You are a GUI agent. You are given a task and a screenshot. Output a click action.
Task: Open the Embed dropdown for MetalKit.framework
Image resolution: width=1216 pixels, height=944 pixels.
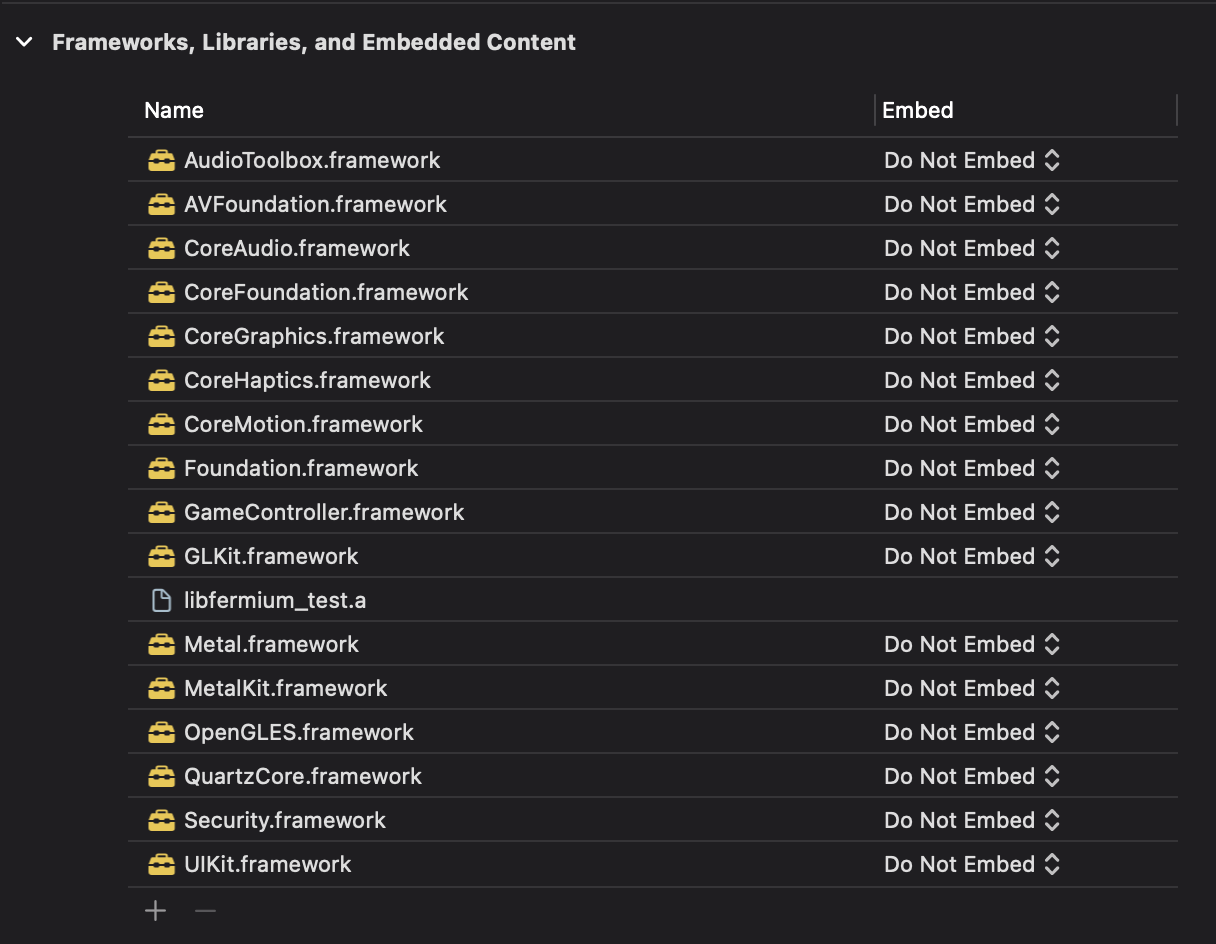(x=1051, y=688)
